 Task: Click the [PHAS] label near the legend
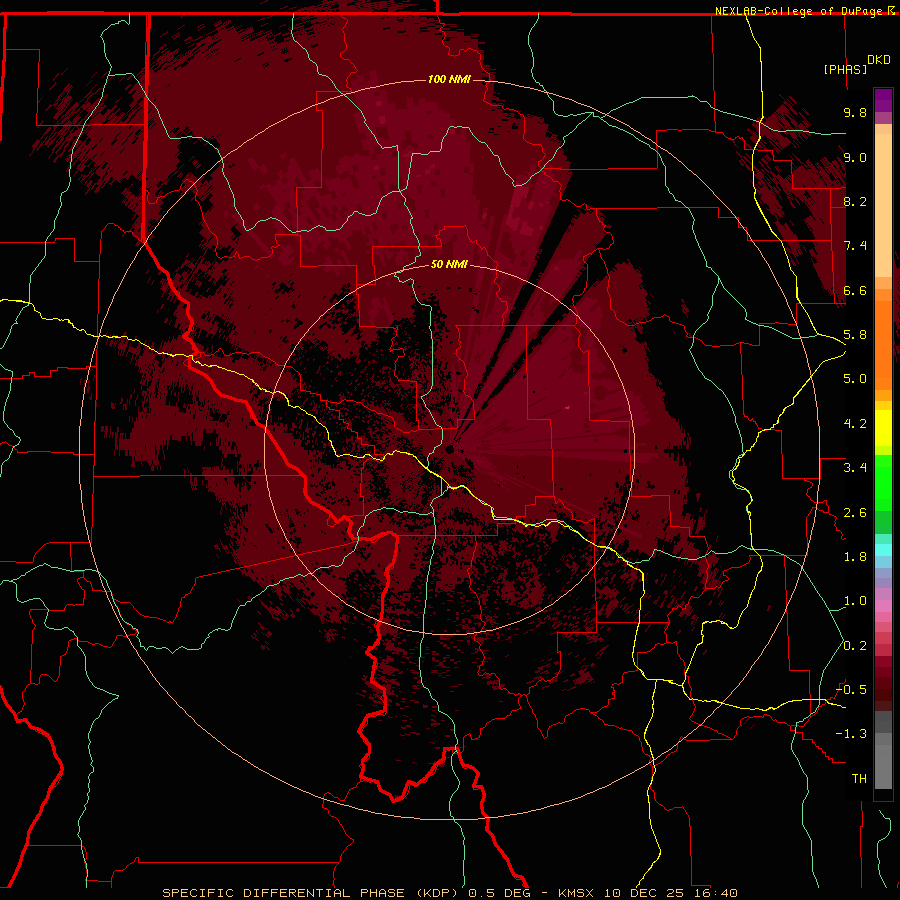[845, 69]
